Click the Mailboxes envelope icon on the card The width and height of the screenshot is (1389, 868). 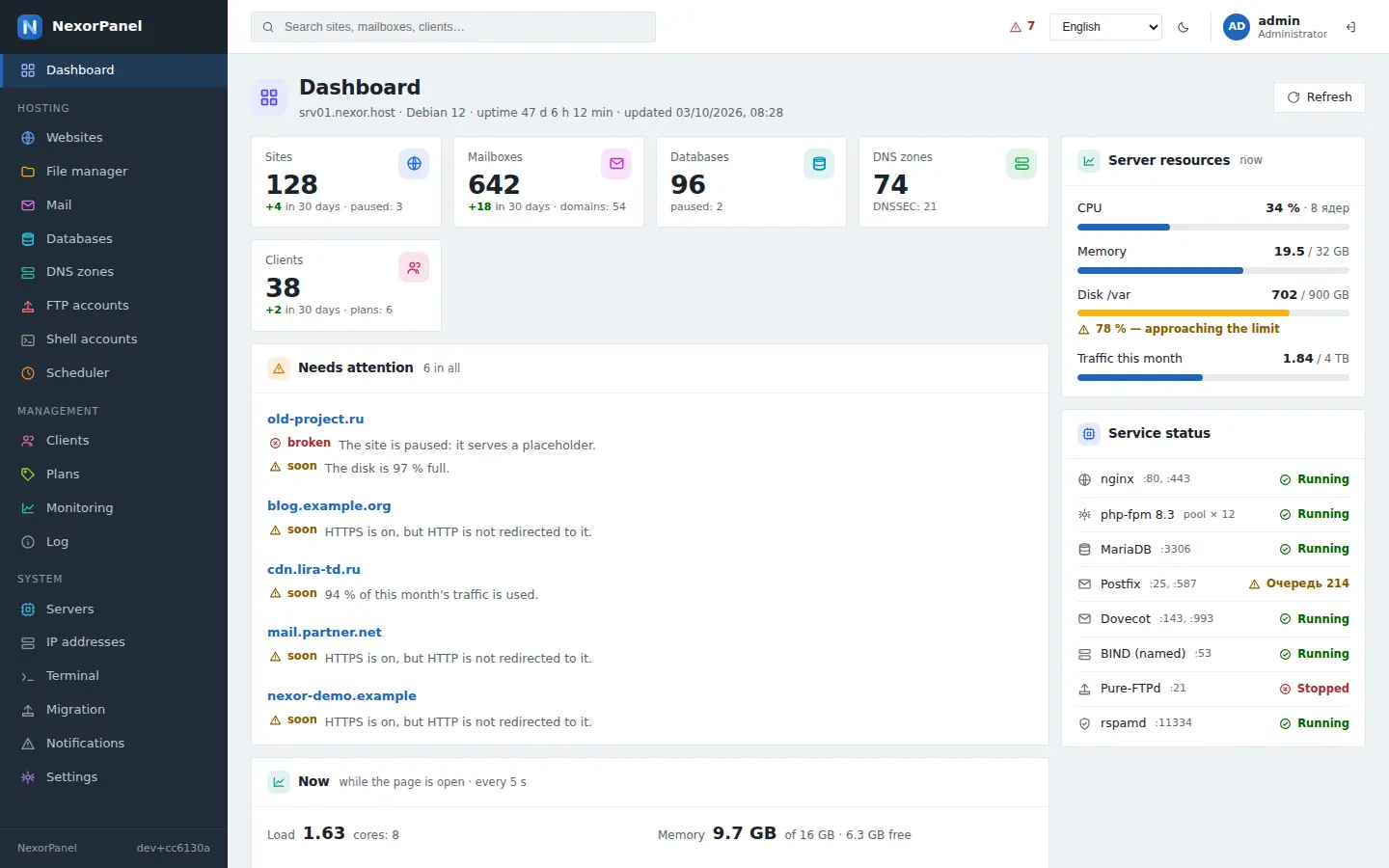616,164
